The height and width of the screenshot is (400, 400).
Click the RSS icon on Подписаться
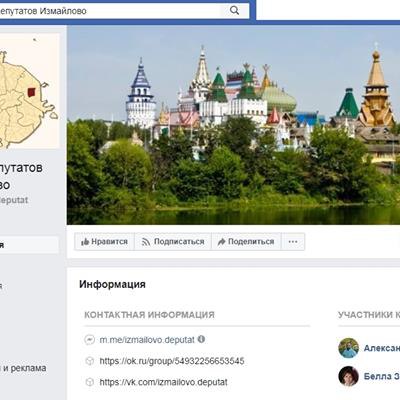146,242
